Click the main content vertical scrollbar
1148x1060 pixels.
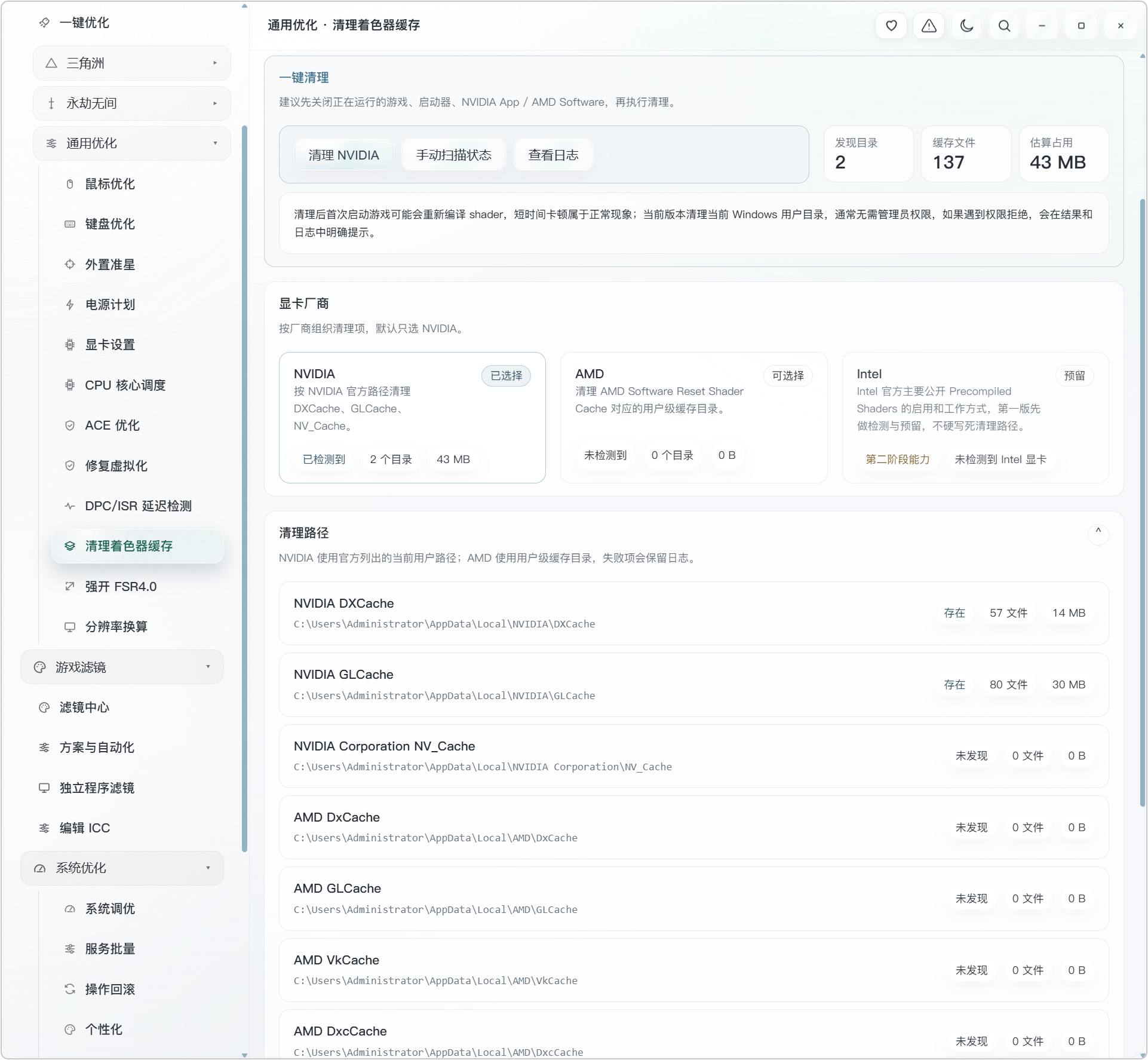(1143, 502)
